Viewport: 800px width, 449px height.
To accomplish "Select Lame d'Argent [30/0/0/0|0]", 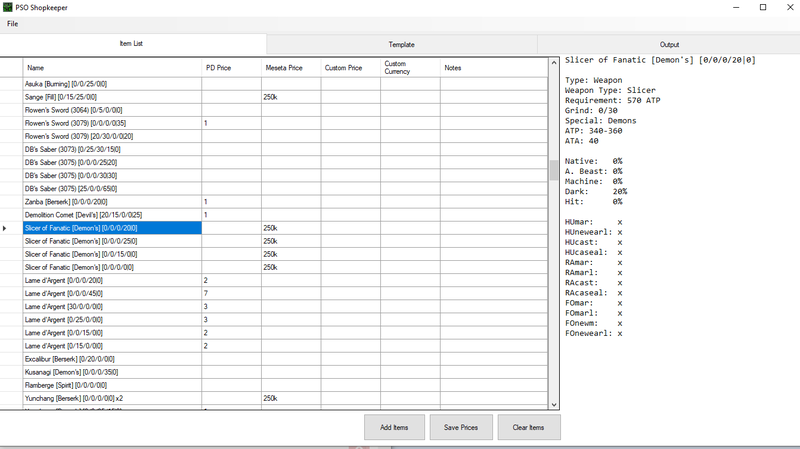I will point(112,307).
